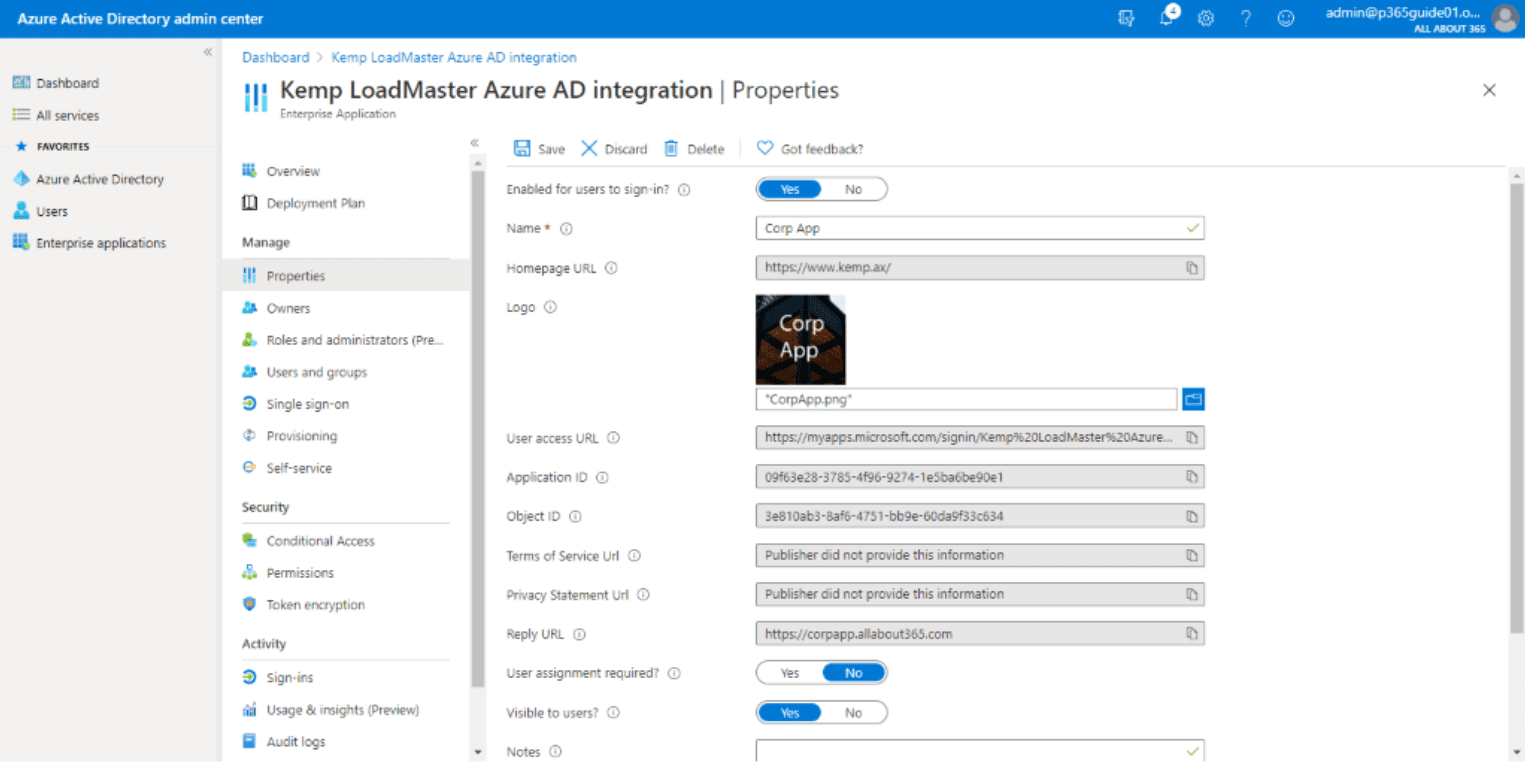The image size is (1525, 772).
Task: Set Enabled for users to sign-in to Yes
Action: pyautogui.click(x=789, y=189)
